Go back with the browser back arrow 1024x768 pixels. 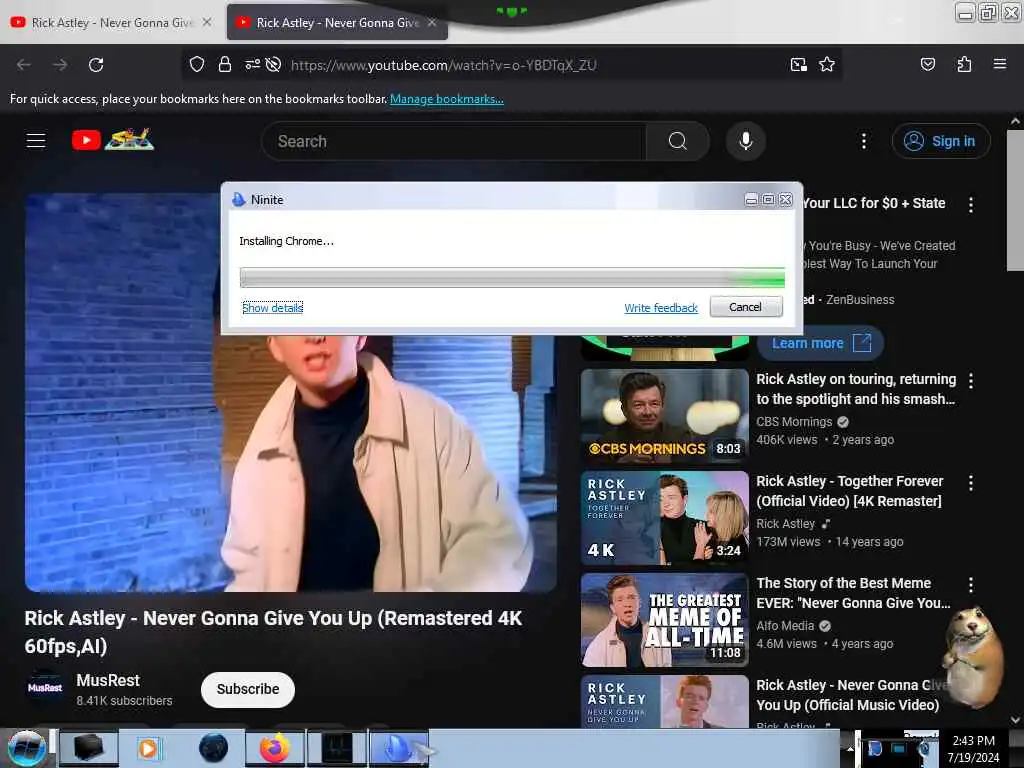coord(24,65)
